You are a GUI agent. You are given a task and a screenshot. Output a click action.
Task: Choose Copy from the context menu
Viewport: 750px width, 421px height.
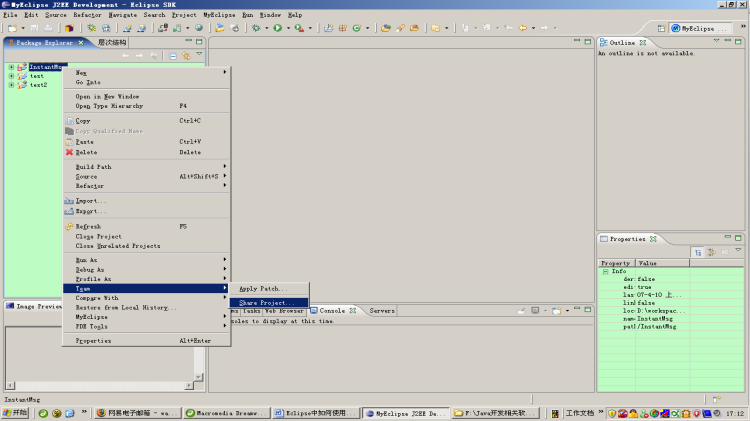coord(146,121)
